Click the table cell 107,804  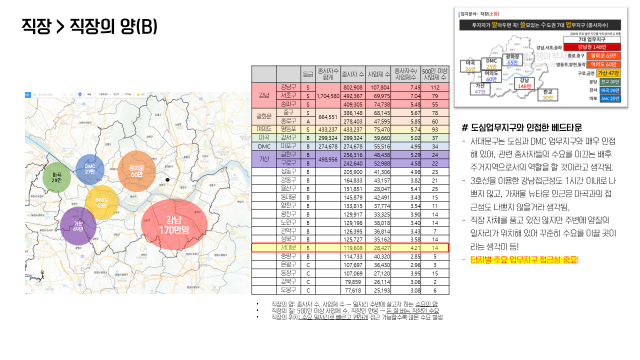[378, 87]
